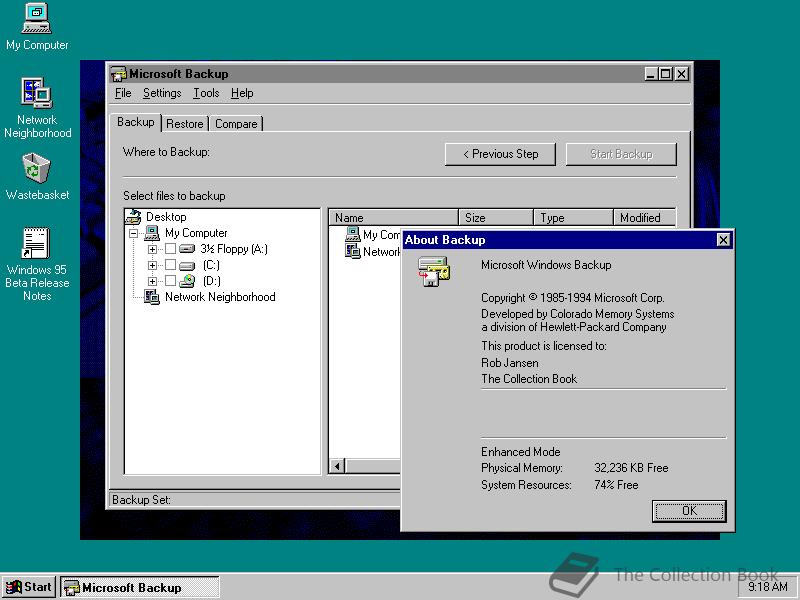
Task: Maximize the Microsoft Backup window
Action: (665, 74)
